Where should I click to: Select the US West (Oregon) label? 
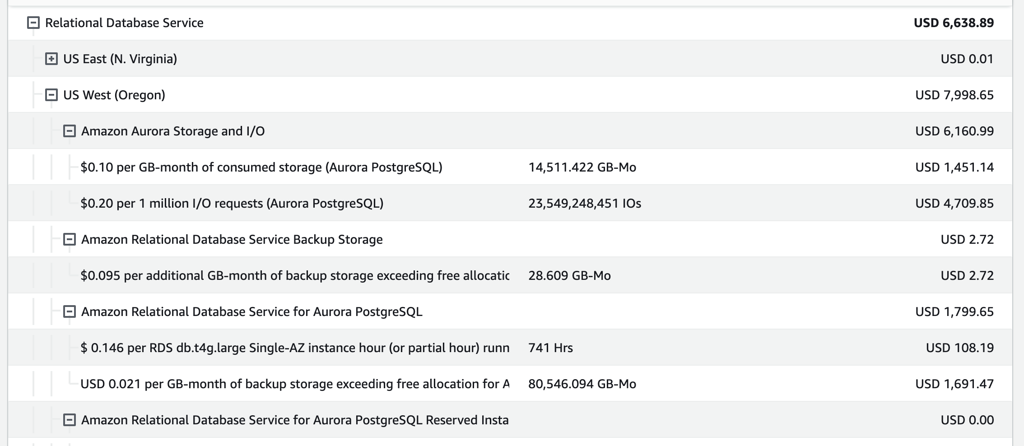tap(114, 95)
